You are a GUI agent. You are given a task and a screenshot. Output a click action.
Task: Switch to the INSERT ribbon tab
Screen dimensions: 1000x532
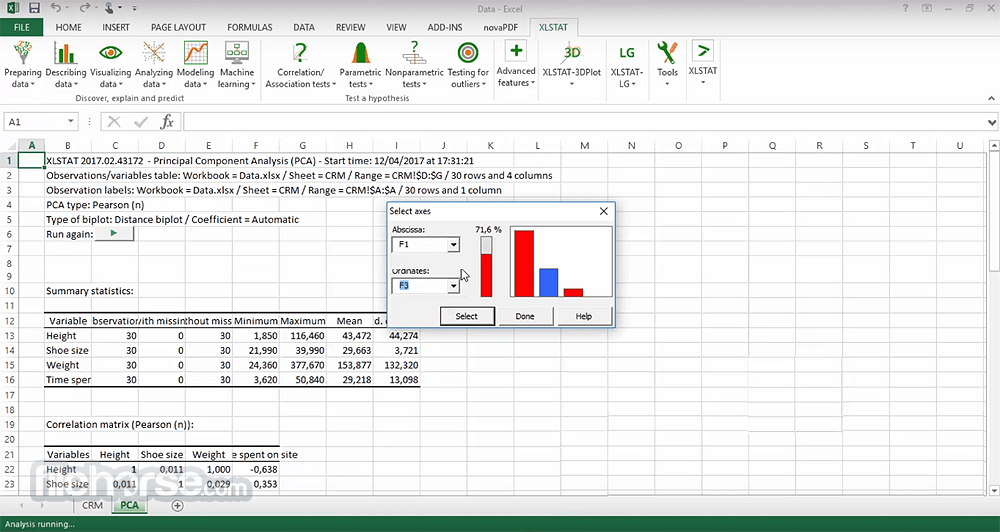click(116, 27)
